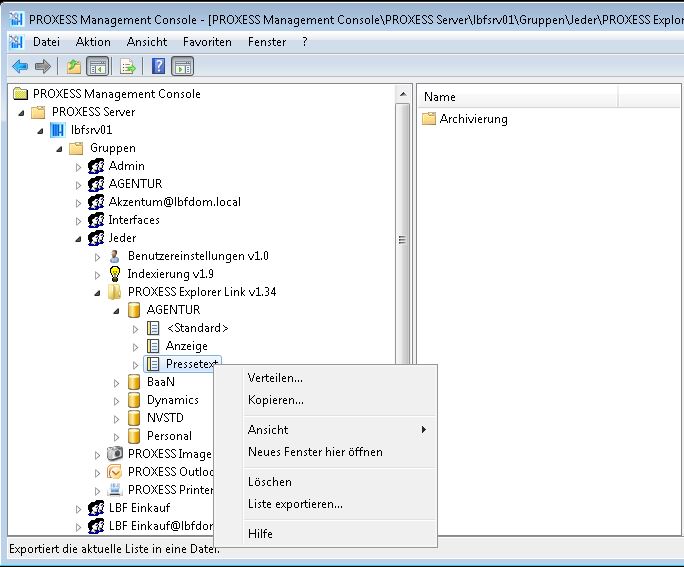Click the gray Forward arrow toolbar icon
This screenshot has width=684, height=567.
[x=43, y=67]
